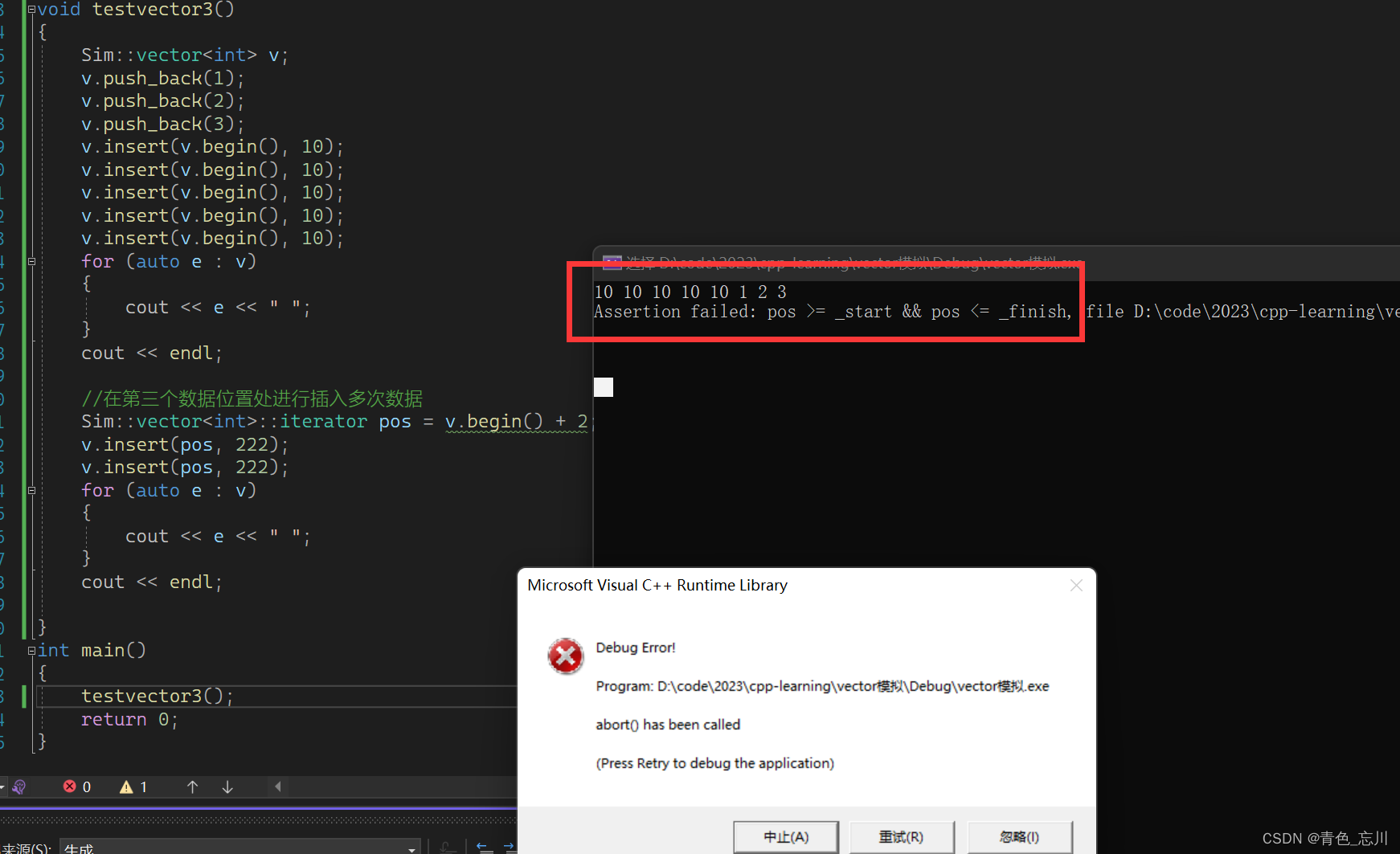Click the green Chinese comment line

[x=252, y=398]
